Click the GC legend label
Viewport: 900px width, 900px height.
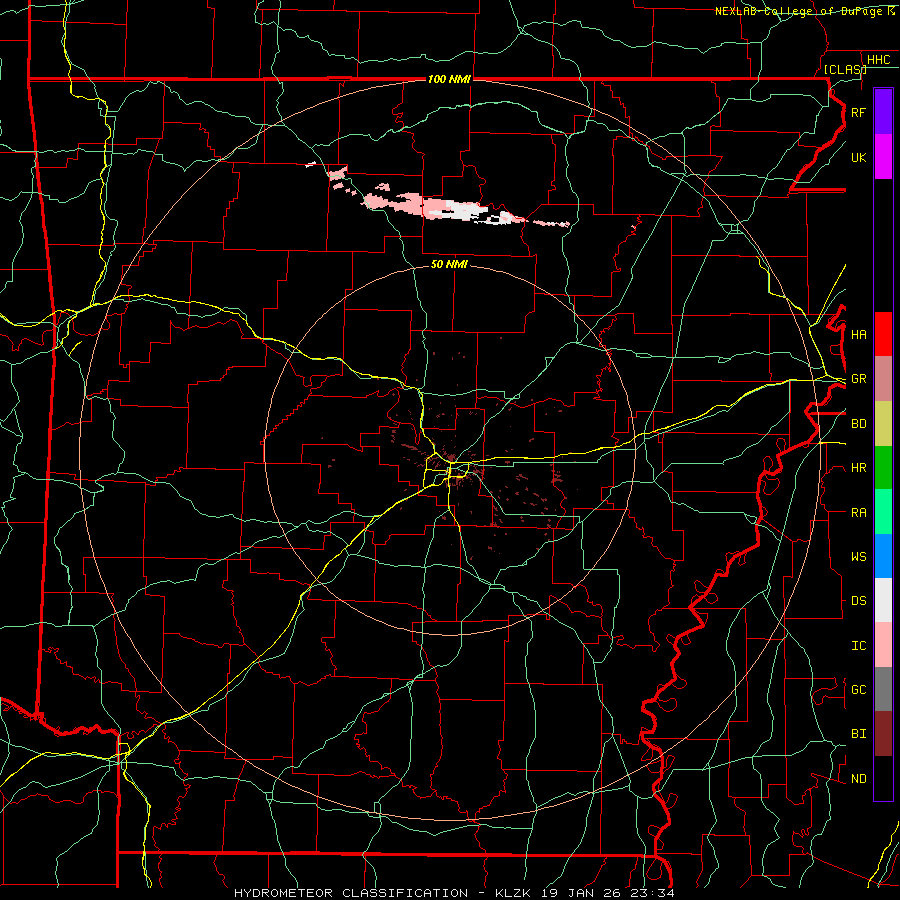pyautogui.click(x=858, y=690)
